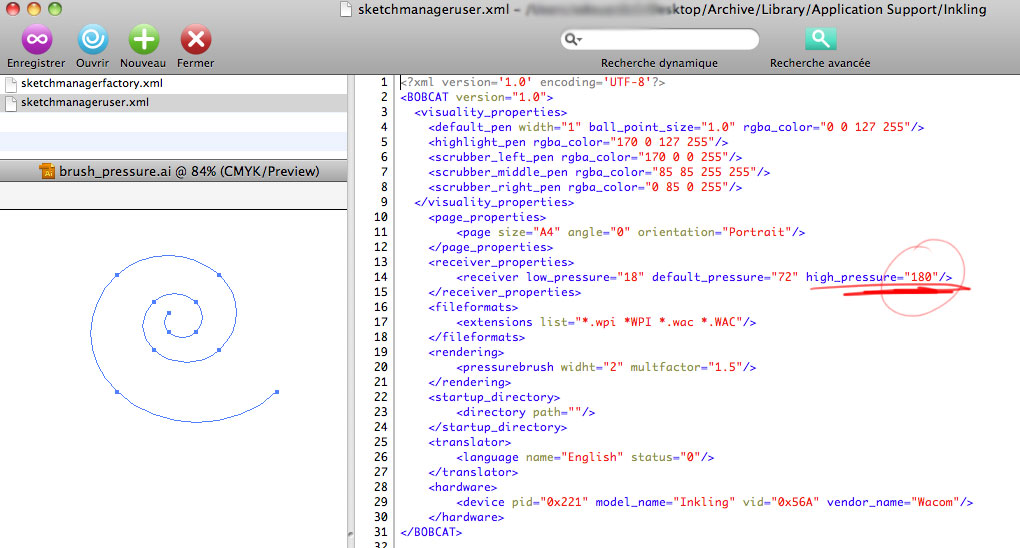Click the Ouvrir open-file icon
Screen dimensions: 1020x548
92,40
